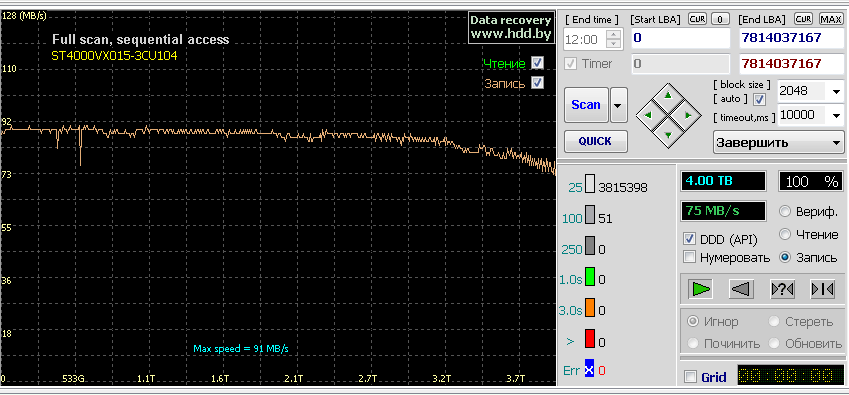The height and width of the screenshot is (395, 849).
Task: Toggle the Grid checkbox
Action: click(690, 377)
